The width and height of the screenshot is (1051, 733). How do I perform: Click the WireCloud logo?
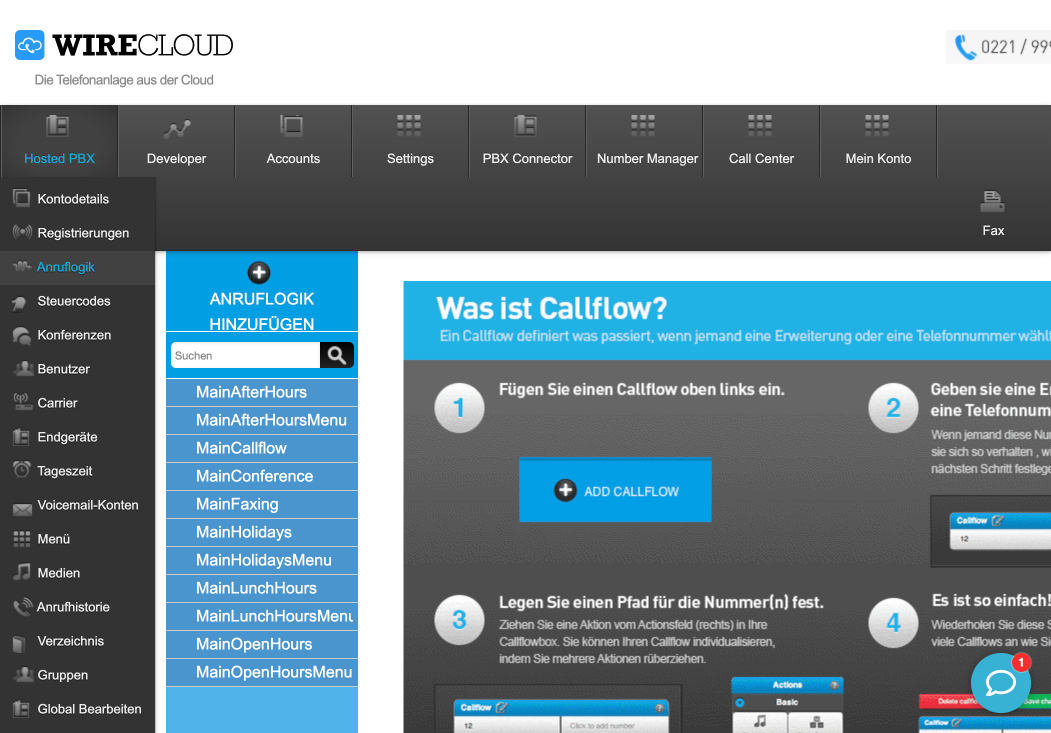click(x=124, y=45)
